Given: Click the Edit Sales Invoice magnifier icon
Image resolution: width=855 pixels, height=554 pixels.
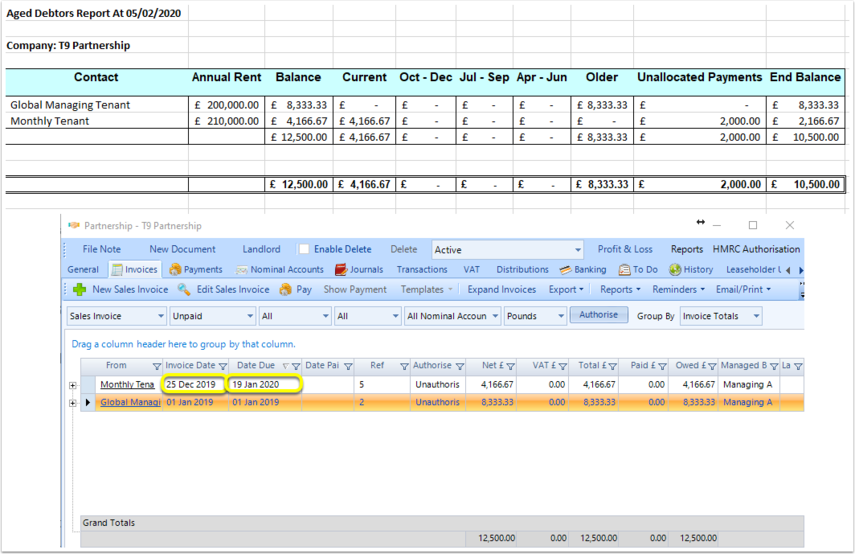Looking at the screenshot, I should pos(184,290).
